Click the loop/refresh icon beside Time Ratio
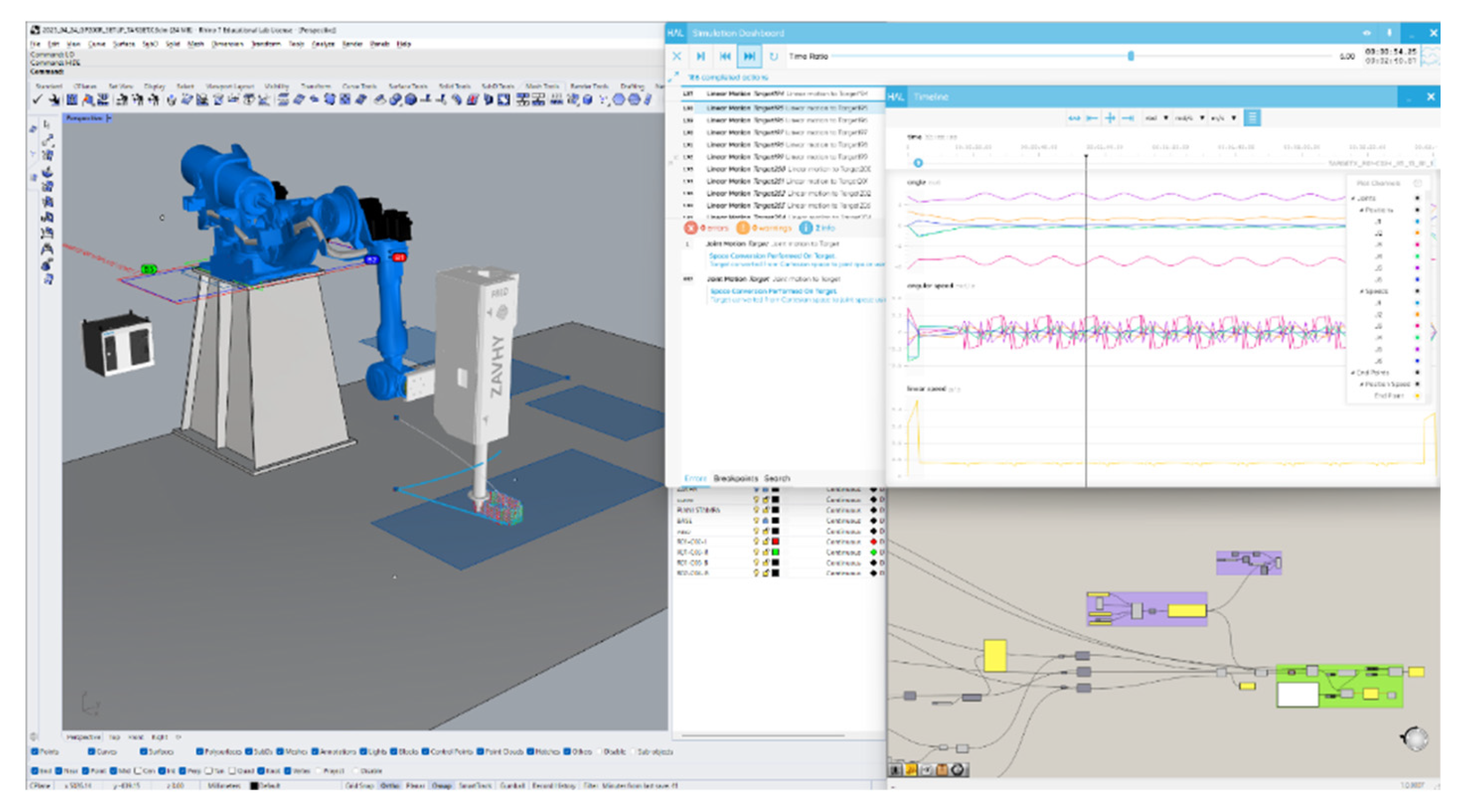 (x=774, y=56)
